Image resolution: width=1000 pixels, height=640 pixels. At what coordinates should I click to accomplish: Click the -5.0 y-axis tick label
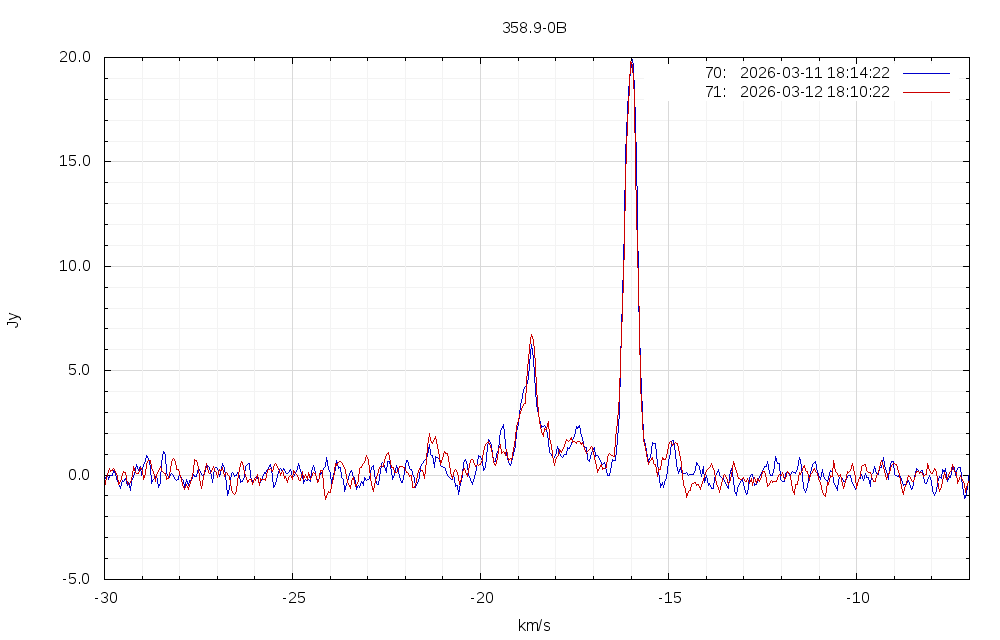point(77,579)
